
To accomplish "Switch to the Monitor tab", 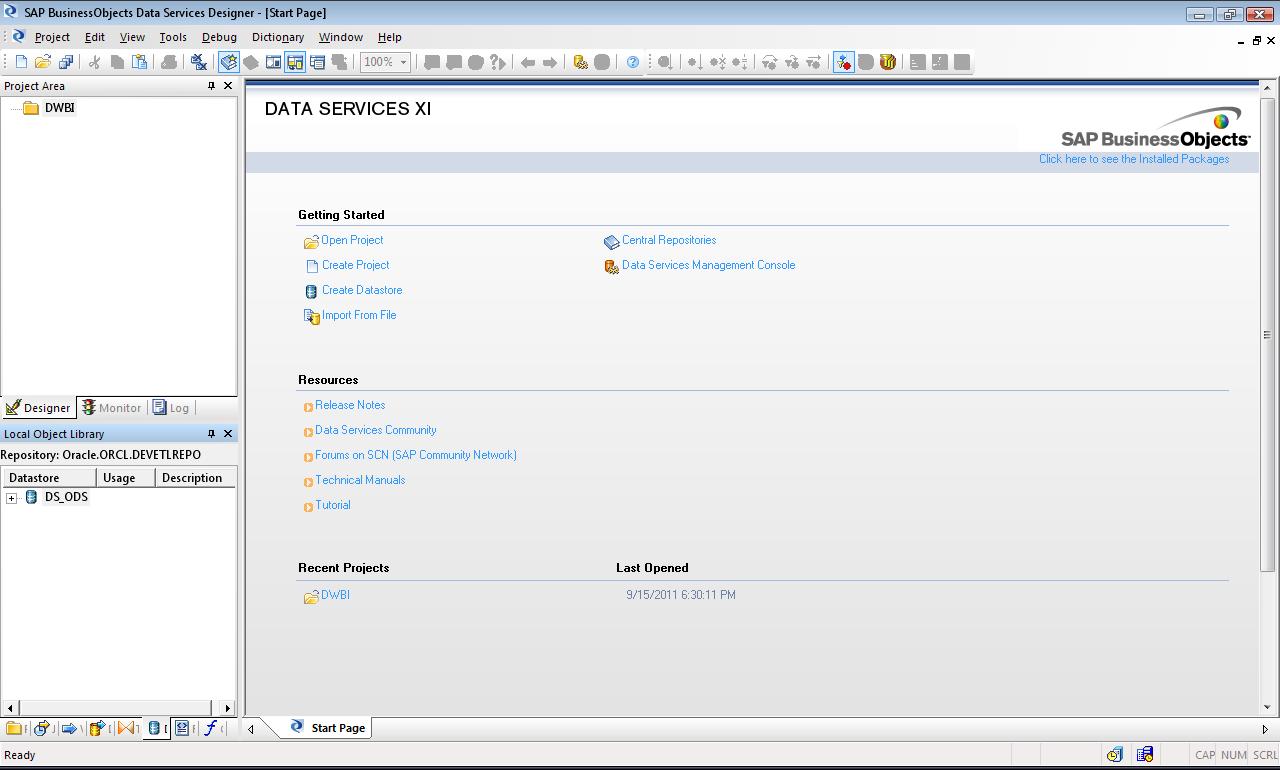I will [112, 408].
